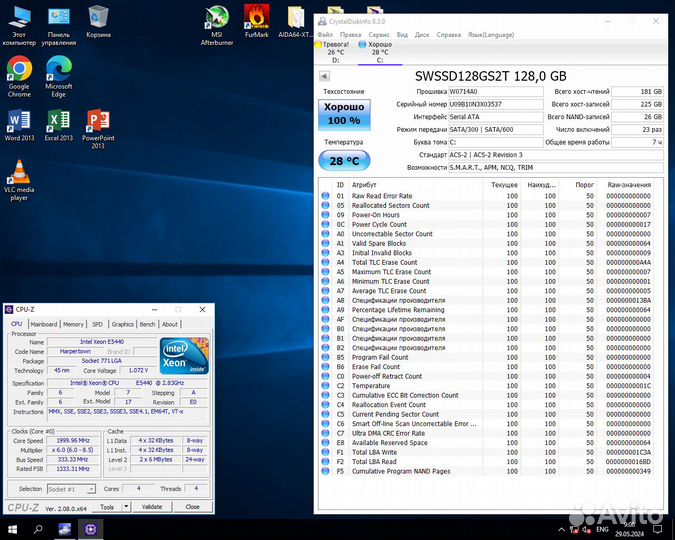
Task: Switch to About tab in CPU-Z
Action: (170, 324)
